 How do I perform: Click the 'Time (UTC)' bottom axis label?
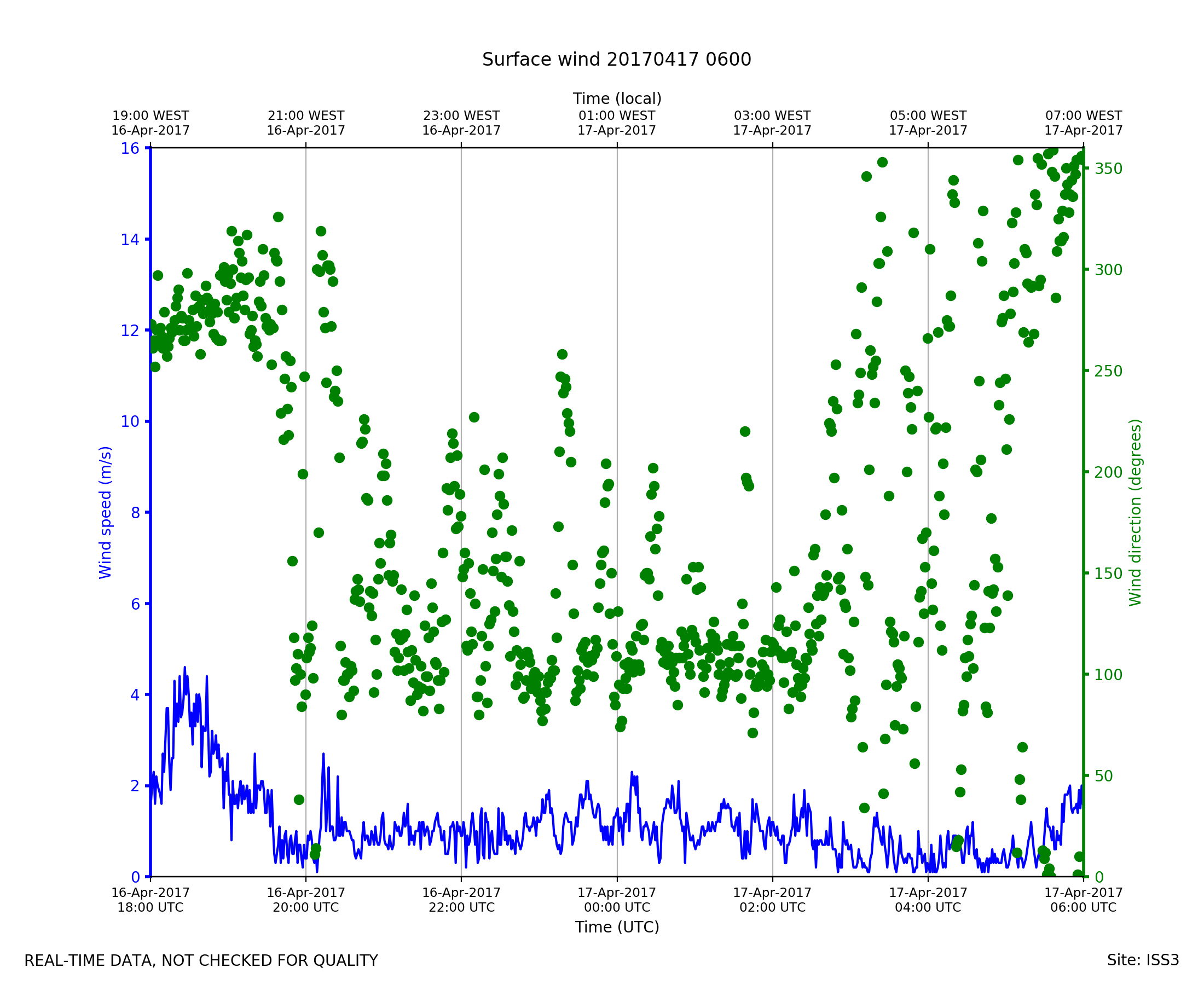(617, 927)
